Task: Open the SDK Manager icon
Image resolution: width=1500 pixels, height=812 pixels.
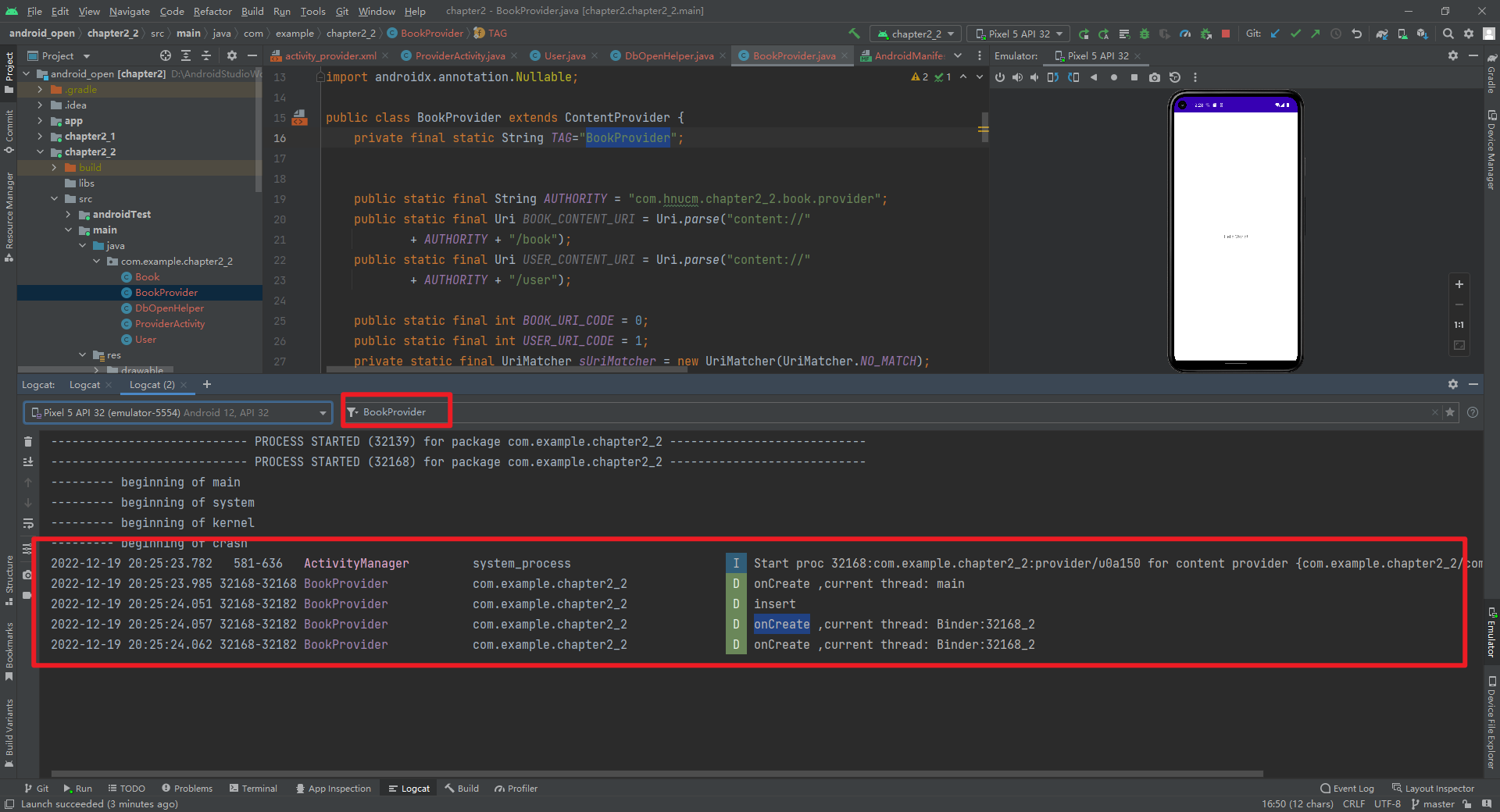Action: (1423, 34)
